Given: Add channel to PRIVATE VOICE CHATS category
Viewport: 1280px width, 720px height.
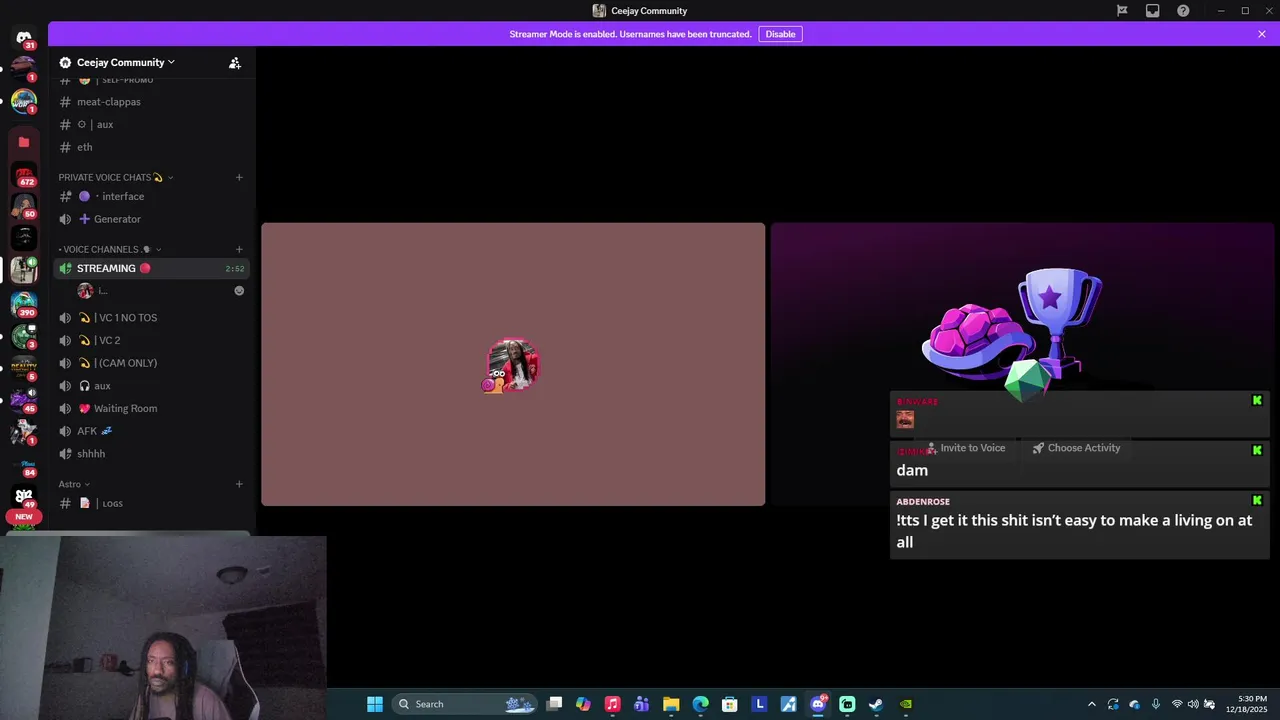Looking at the screenshot, I should pos(239,177).
